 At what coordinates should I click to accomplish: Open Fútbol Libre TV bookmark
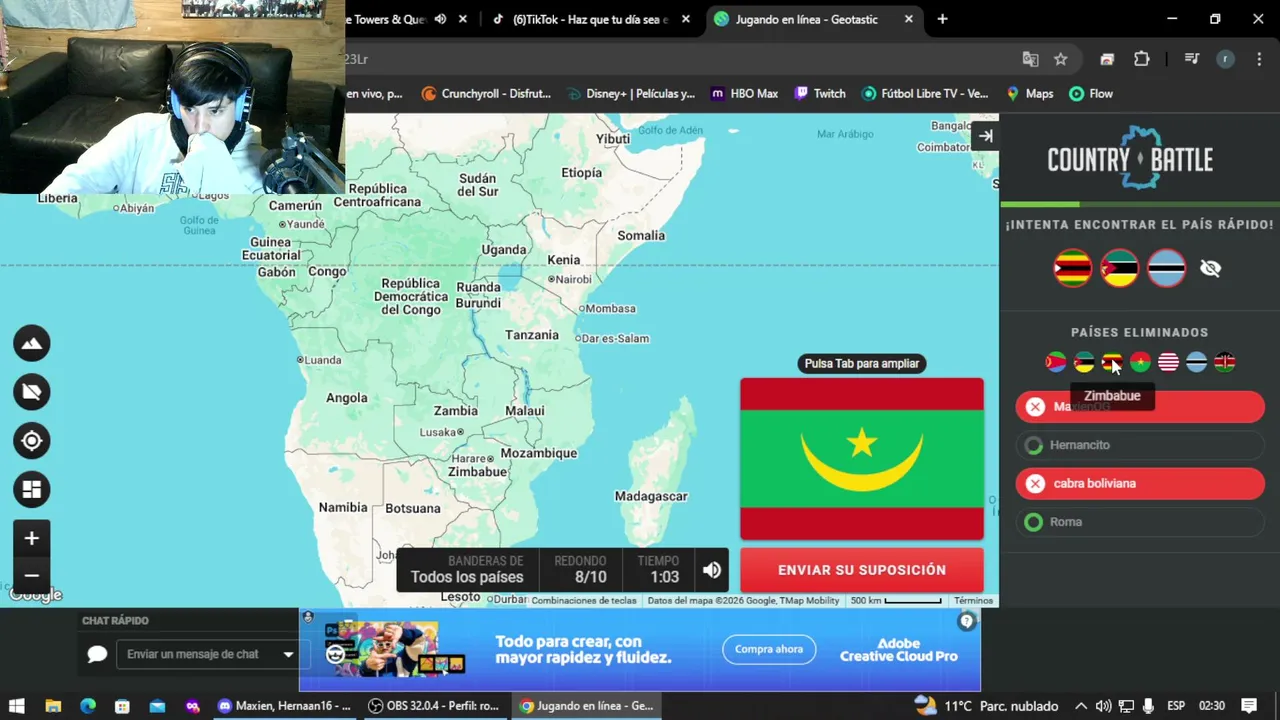point(925,94)
